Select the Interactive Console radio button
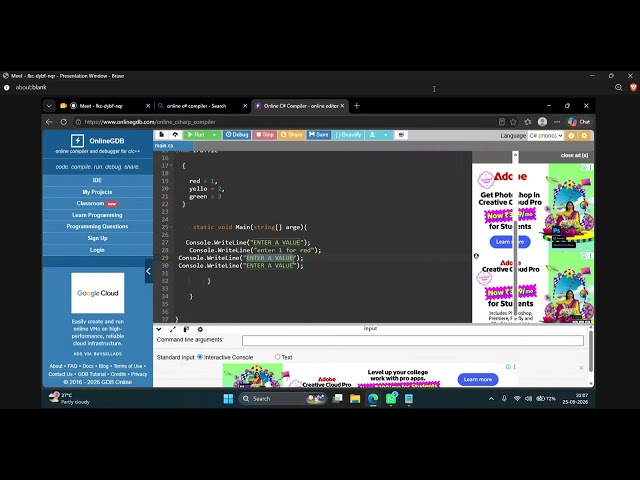The height and width of the screenshot is (480, 640). pos(200,357)
